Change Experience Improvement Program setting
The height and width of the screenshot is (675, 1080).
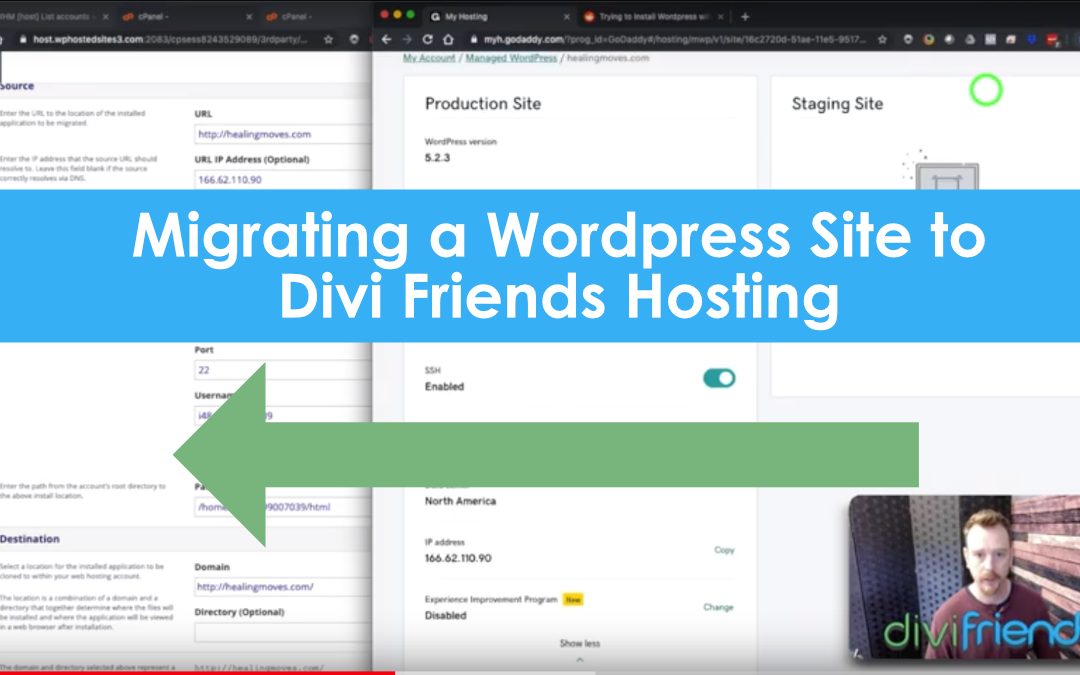(x=718, y=607)
